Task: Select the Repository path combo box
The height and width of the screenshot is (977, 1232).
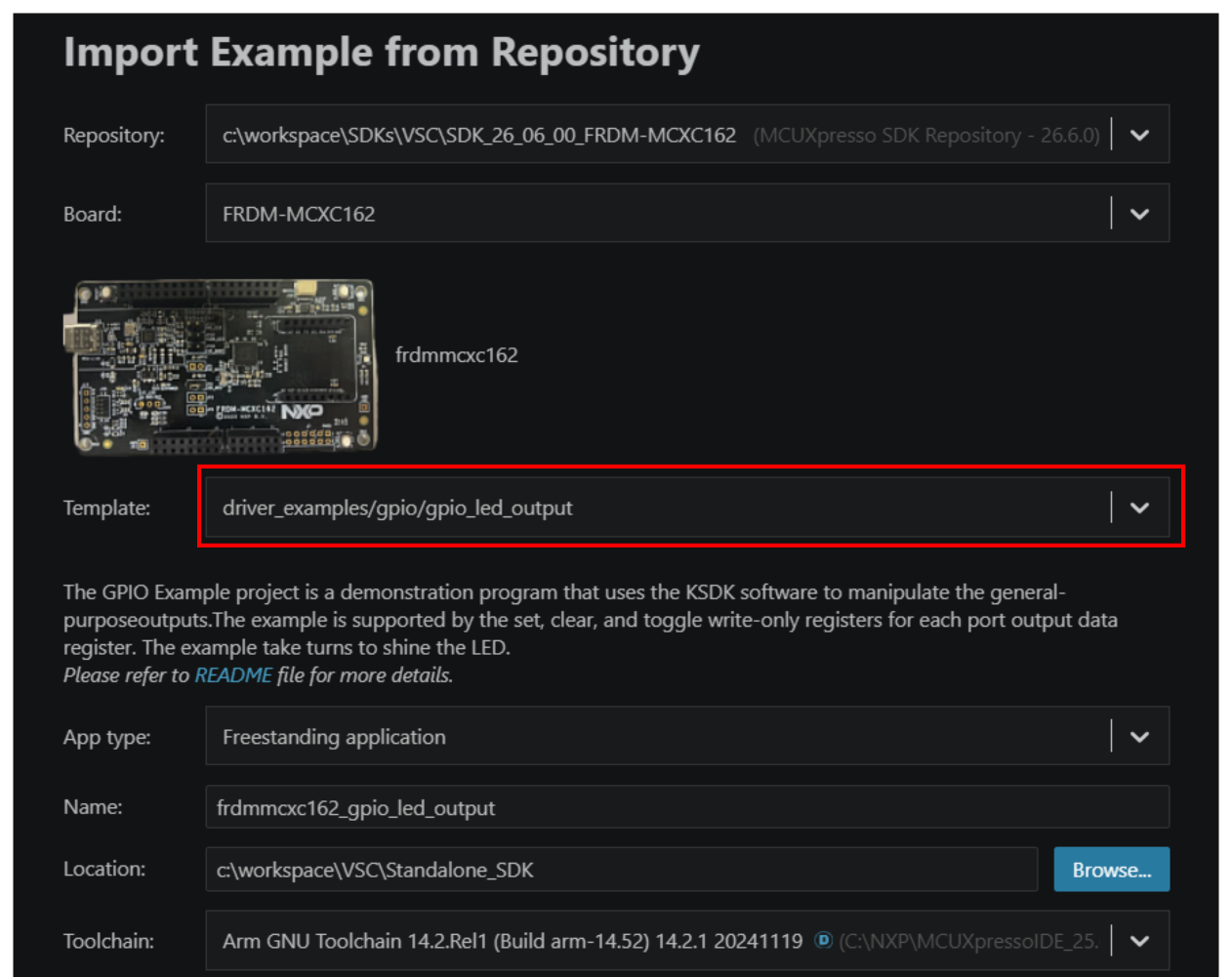Action: pyautogui.click(x=687, y=135)
